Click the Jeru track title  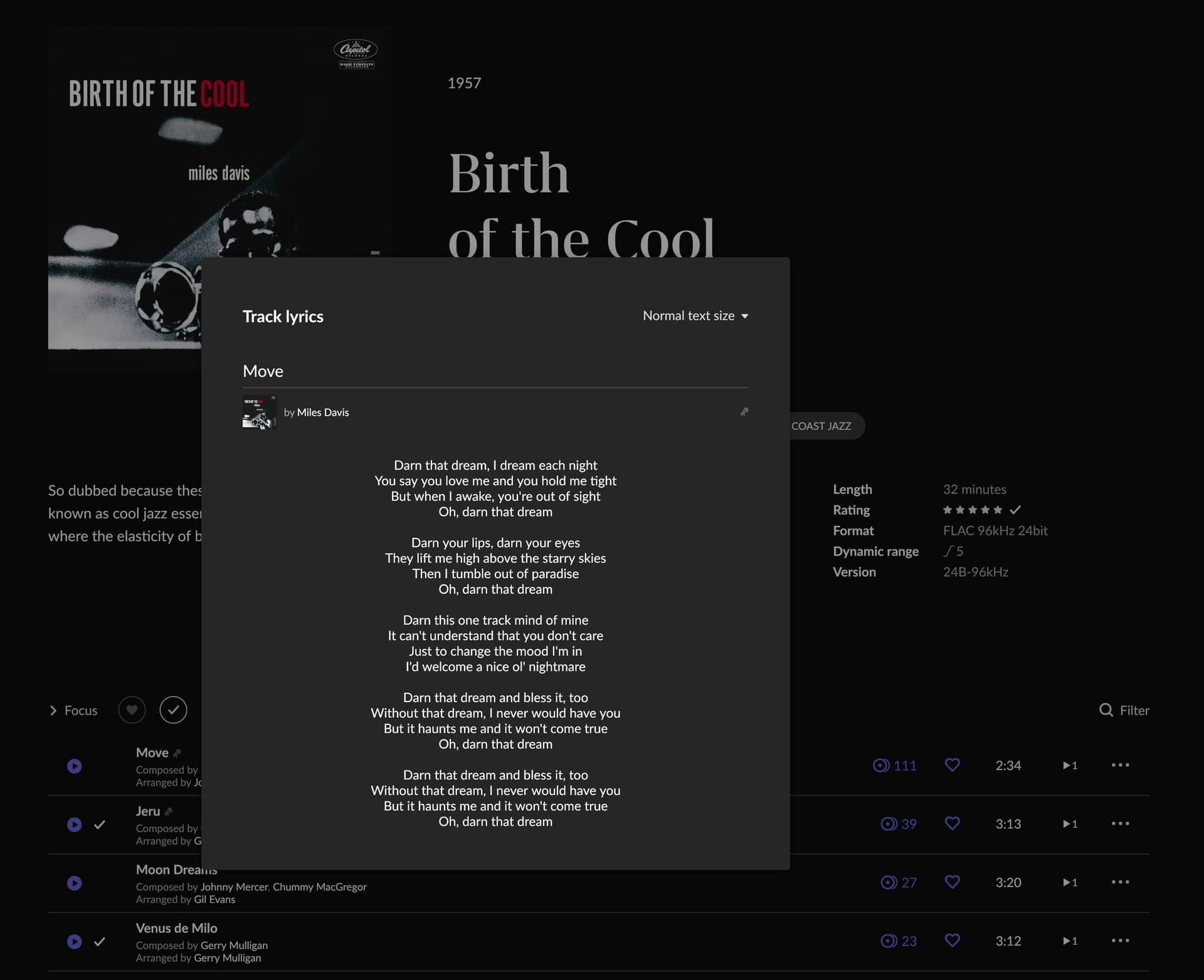tap(148, 811)
